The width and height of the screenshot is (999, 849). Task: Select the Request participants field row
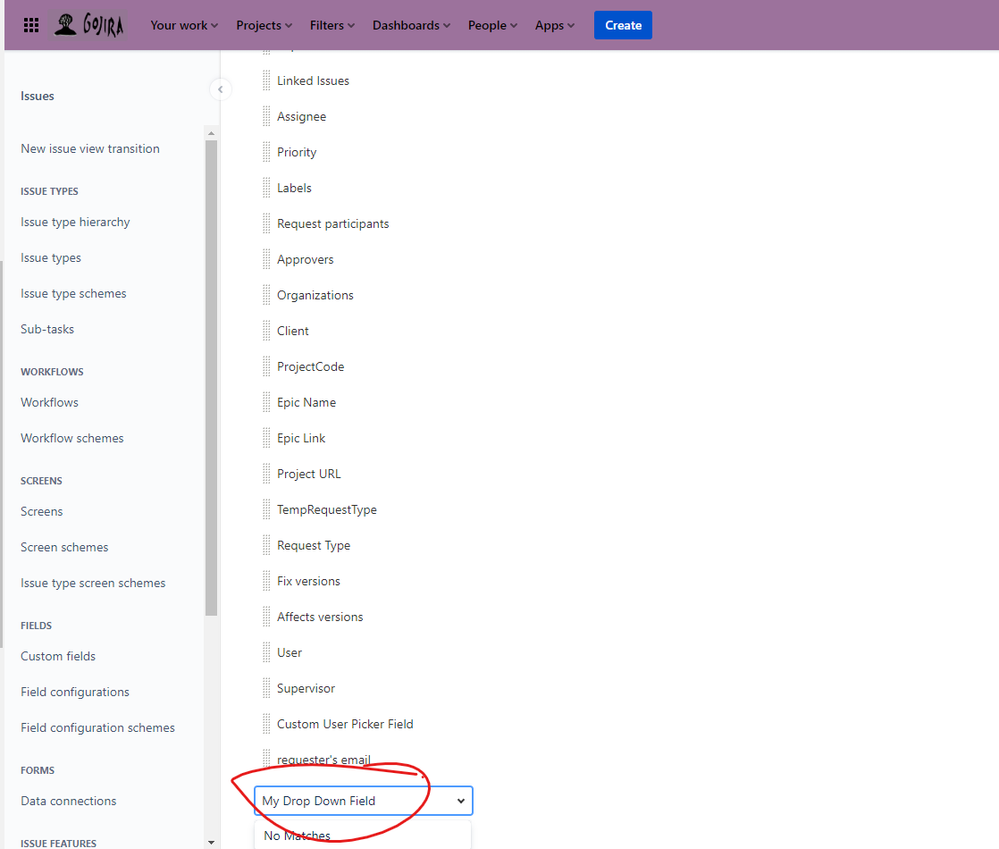333,224
